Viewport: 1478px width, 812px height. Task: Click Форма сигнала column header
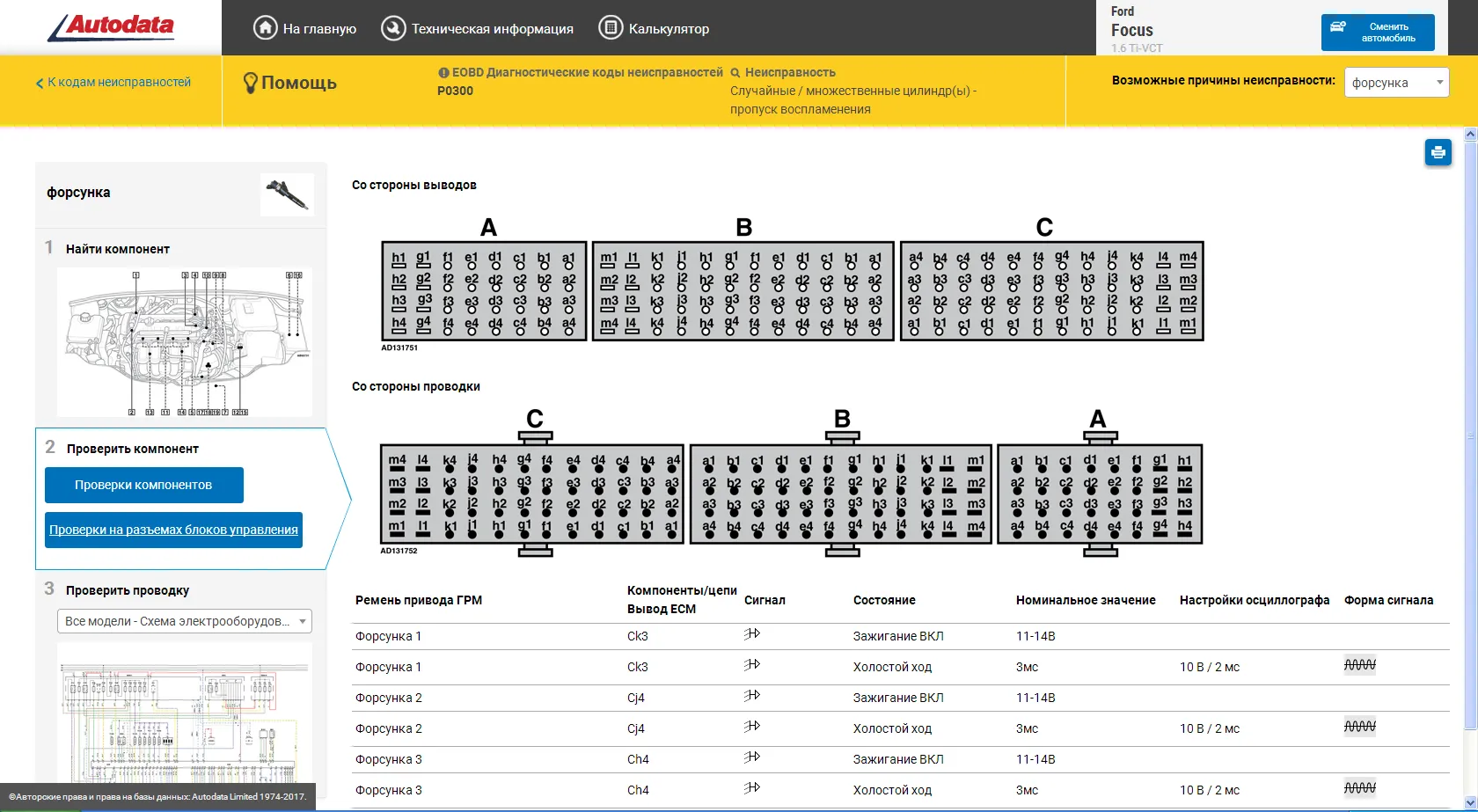1388,600
